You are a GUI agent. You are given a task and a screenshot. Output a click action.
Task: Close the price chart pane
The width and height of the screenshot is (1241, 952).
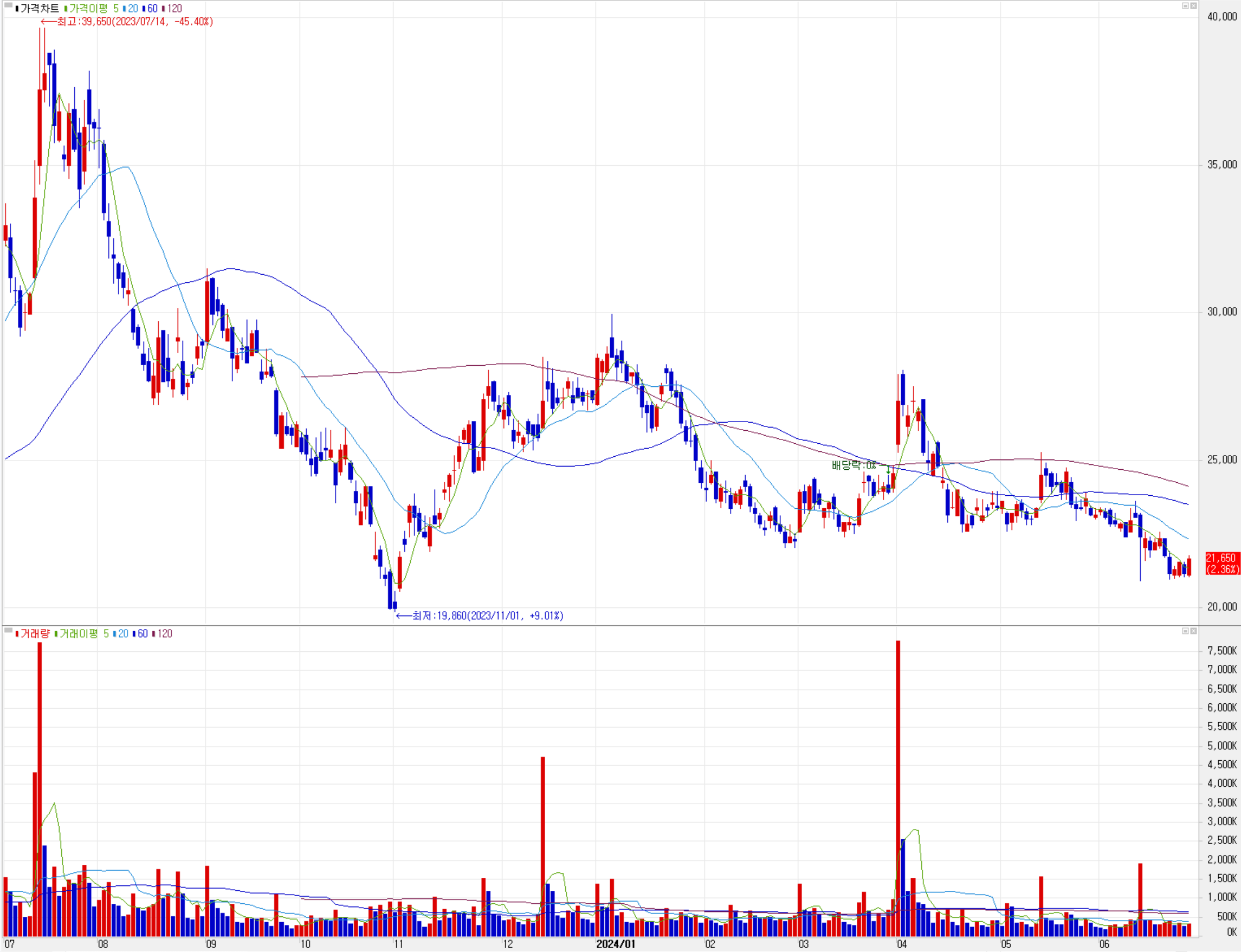1193,5
